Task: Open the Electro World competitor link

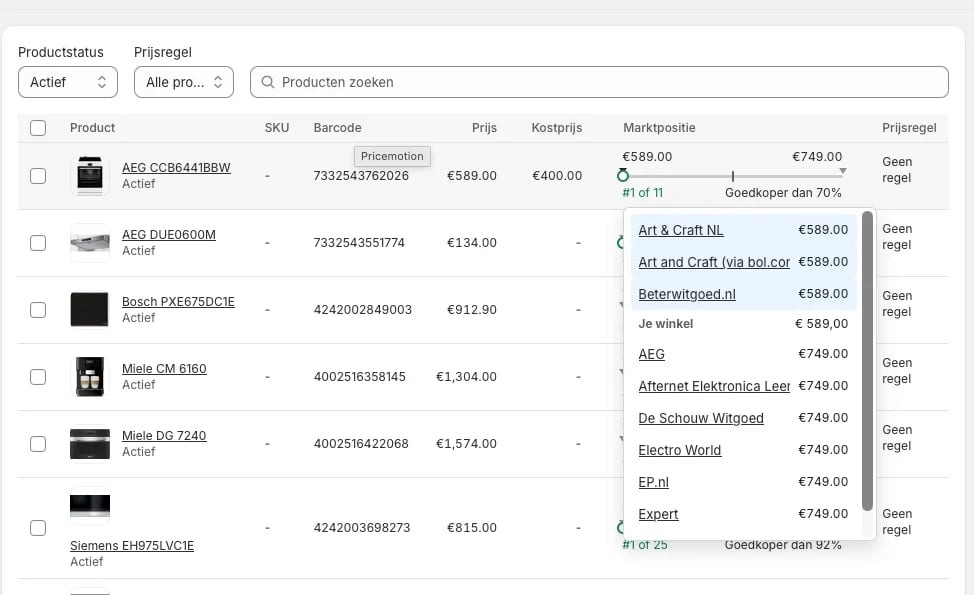Action: pyautogui.click(x=680, y=450)
